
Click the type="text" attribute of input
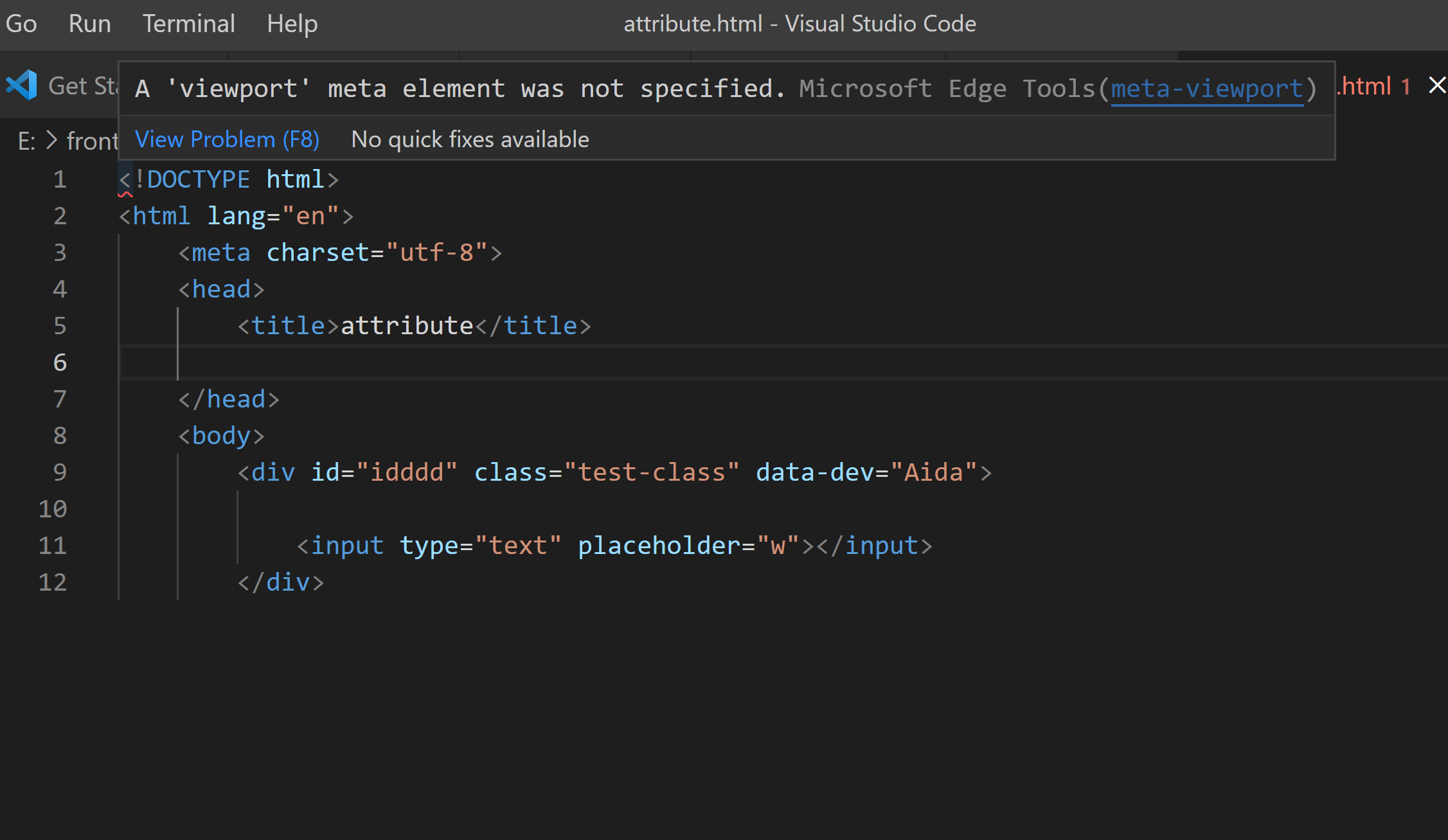coord(481,546)
